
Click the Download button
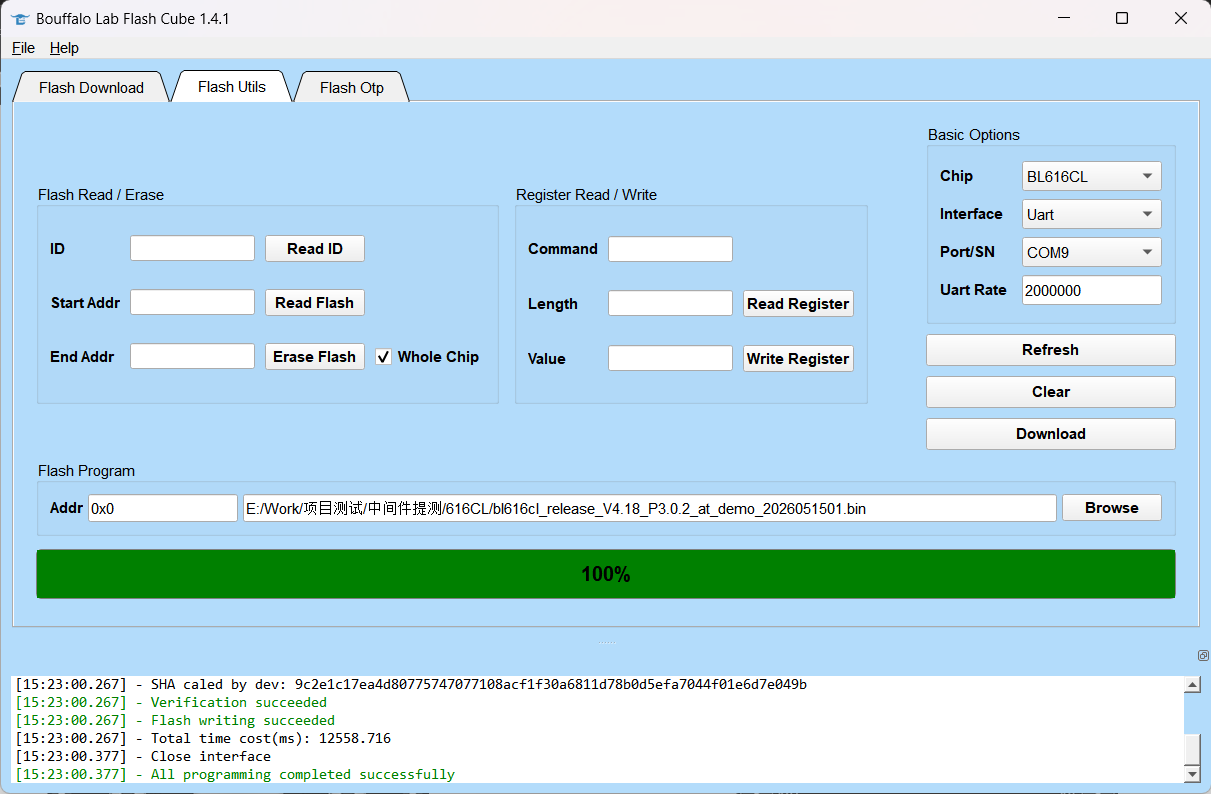1050,434
